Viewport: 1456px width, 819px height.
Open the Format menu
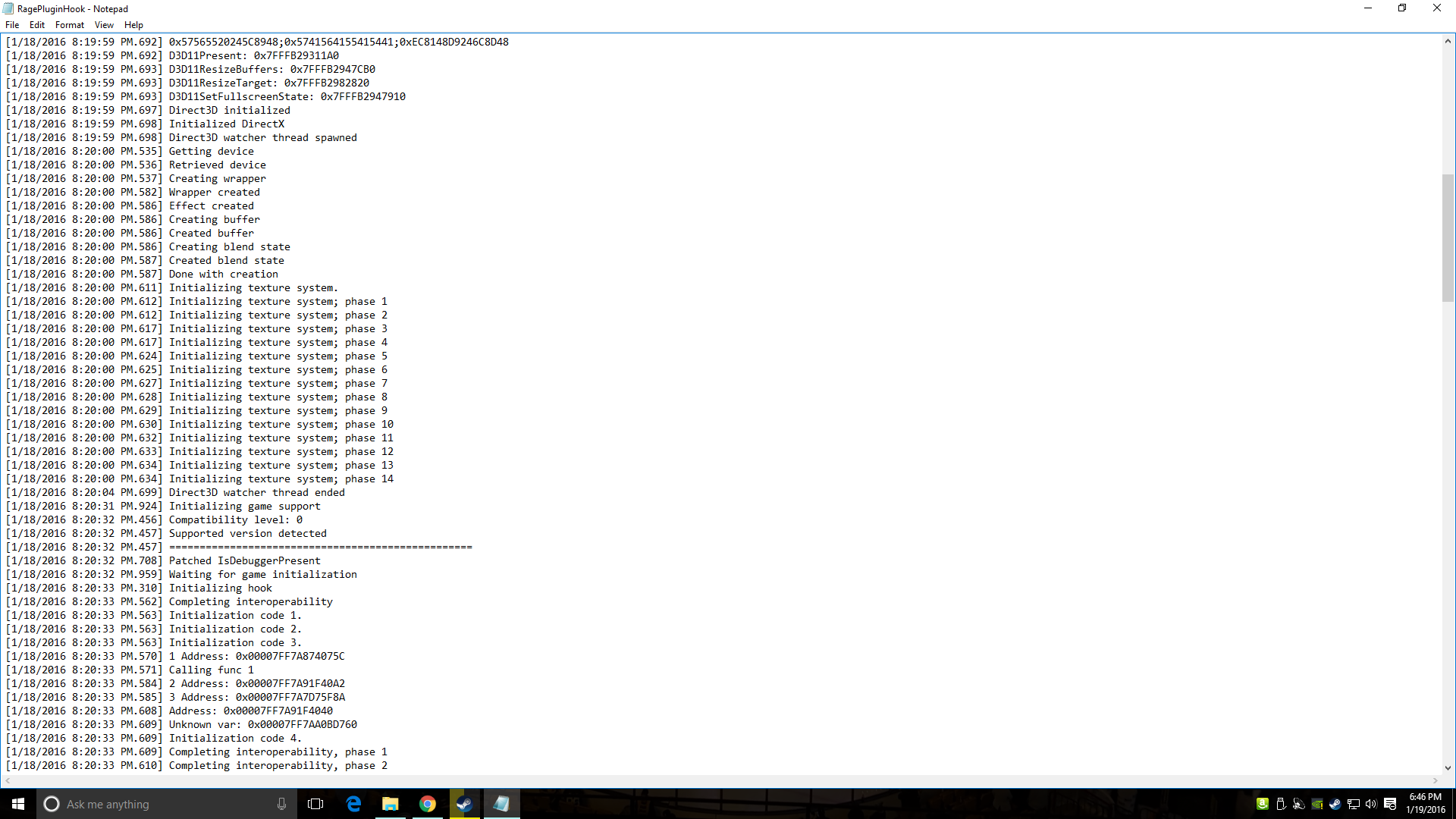click(x=69, y=25)
